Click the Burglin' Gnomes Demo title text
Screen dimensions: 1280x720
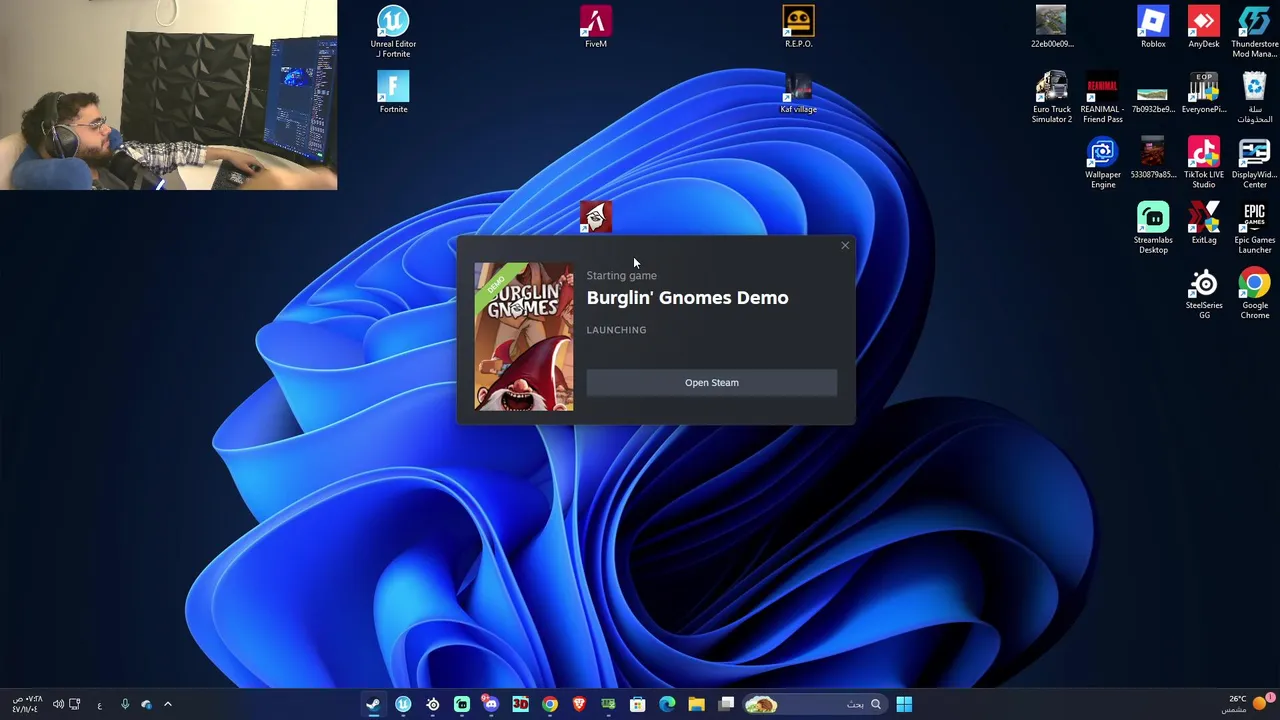(x=687, y=298)
